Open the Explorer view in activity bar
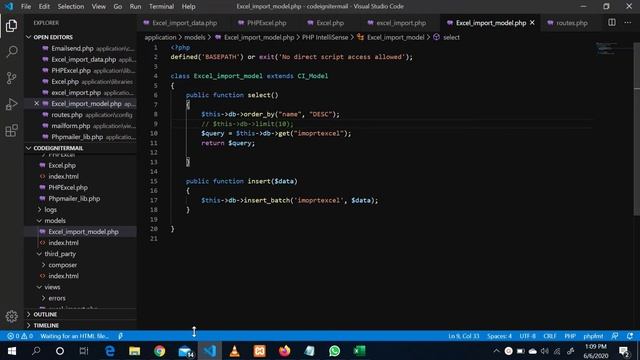 pos(11,25)
